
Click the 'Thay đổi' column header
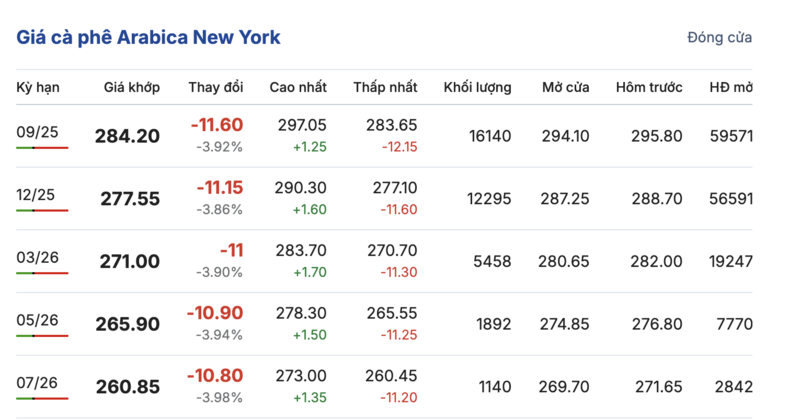click(215, 87)
